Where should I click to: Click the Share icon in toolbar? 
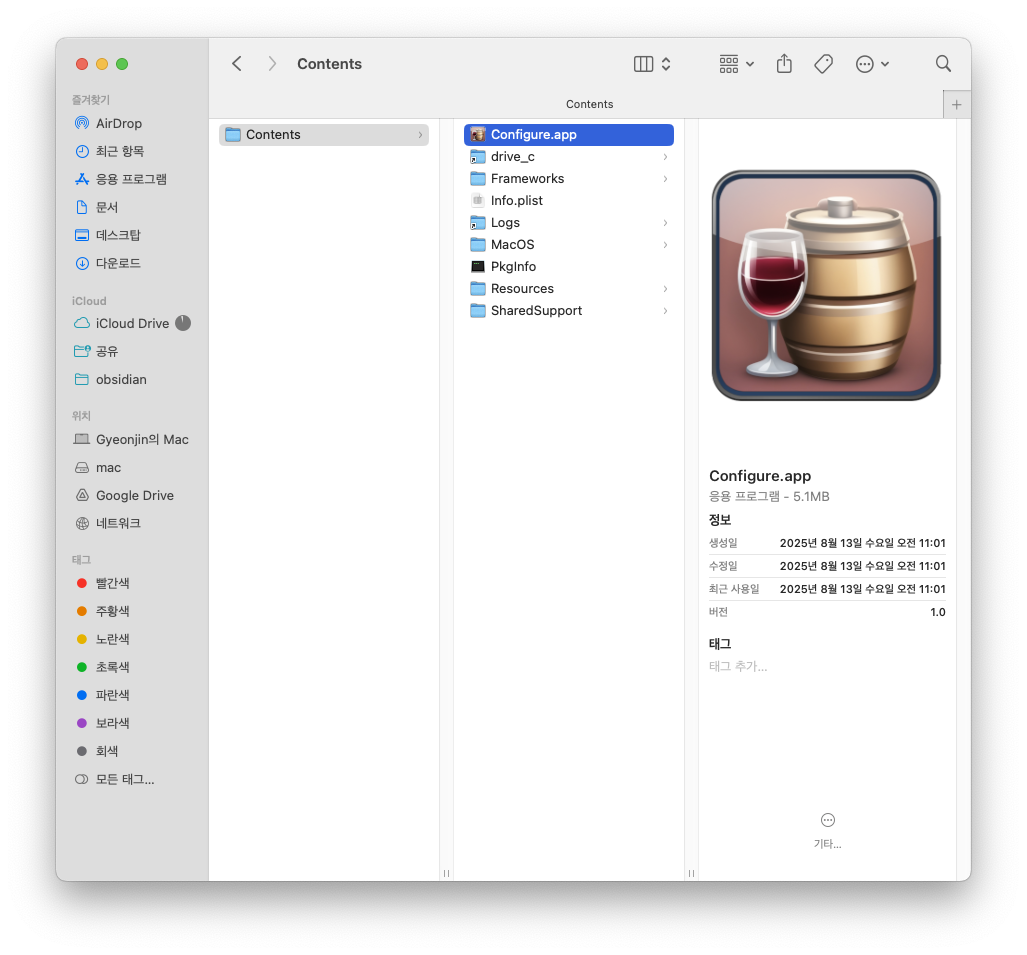tap(784, 64)
